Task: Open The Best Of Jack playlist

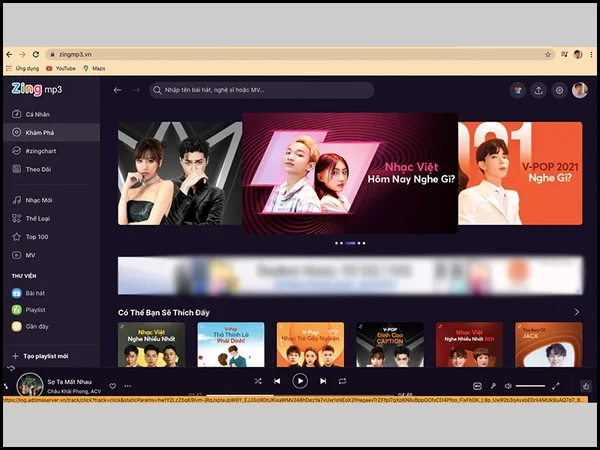Action: click(549, 345)
